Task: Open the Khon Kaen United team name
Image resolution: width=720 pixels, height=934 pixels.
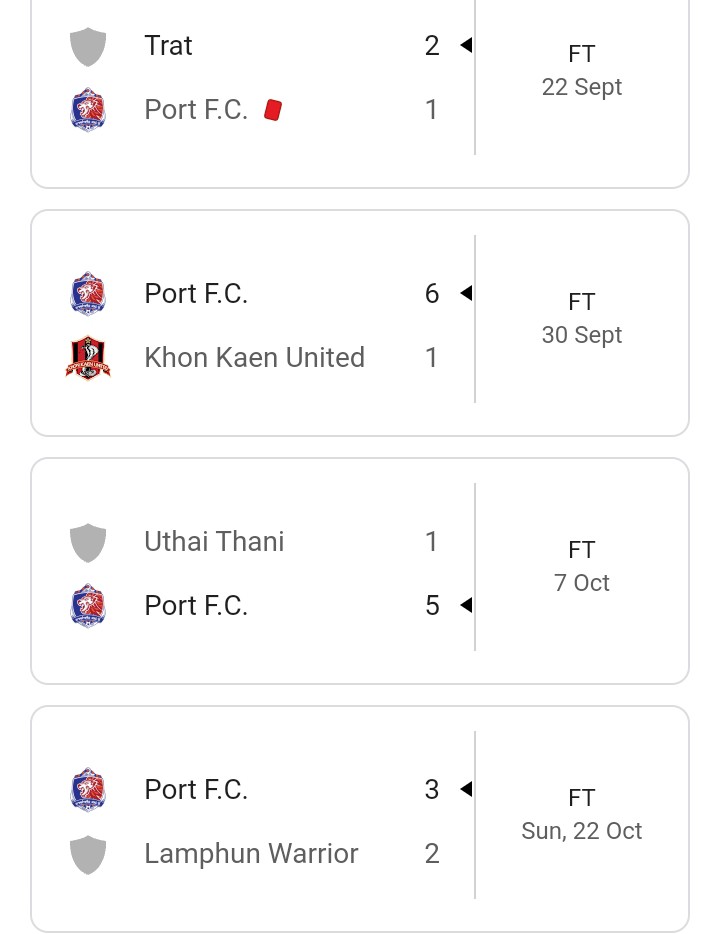Action: (x=254, y=358)
